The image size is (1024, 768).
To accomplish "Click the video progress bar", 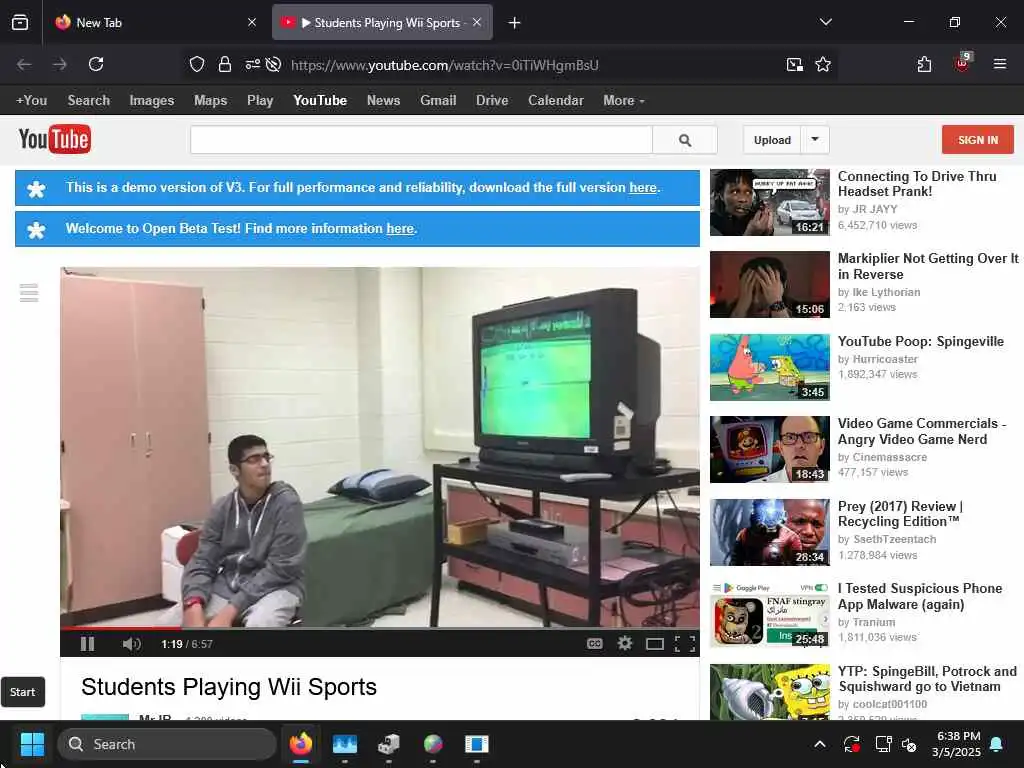I will [x=379, y=628].
